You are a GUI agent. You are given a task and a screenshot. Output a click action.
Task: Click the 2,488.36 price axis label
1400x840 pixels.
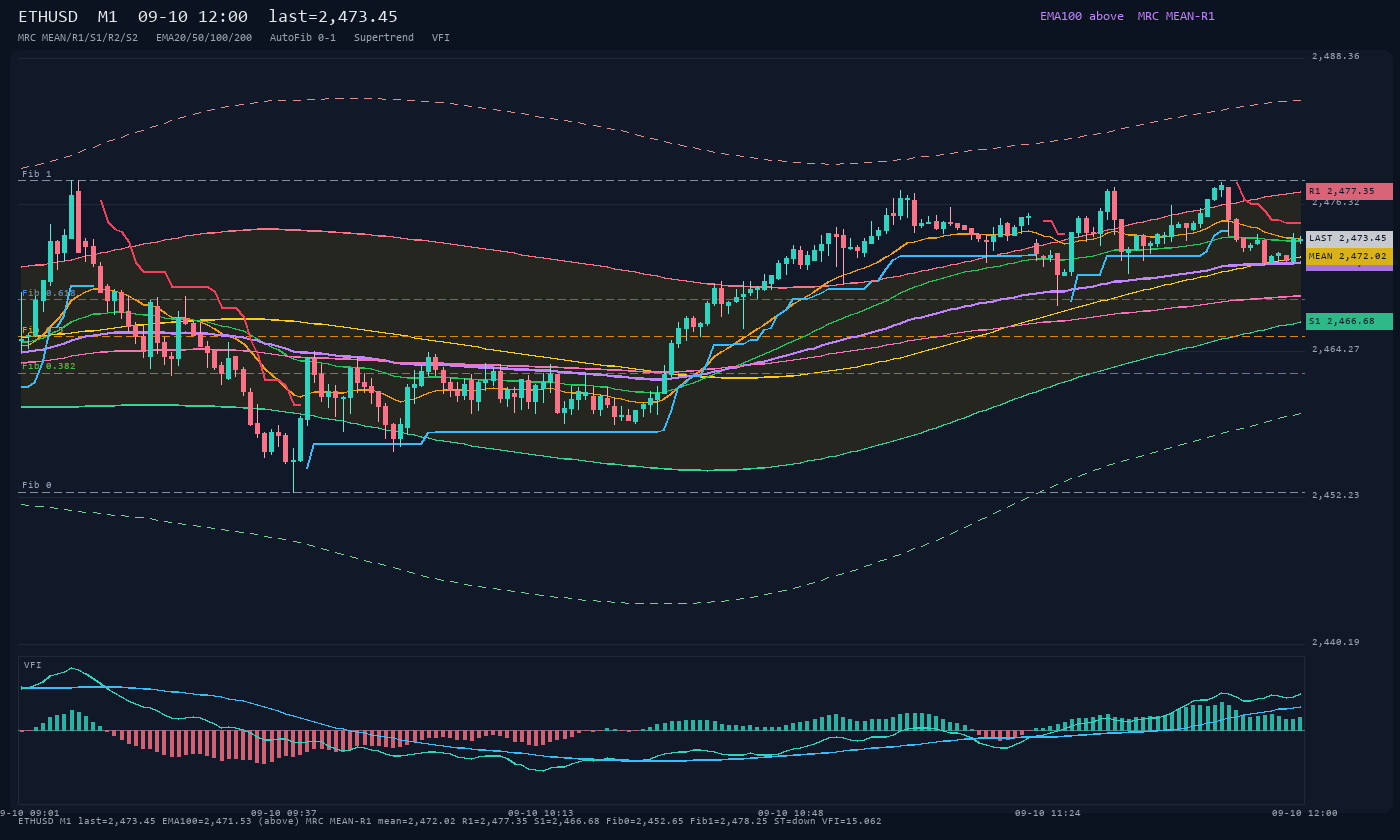tap(1336, 57)
